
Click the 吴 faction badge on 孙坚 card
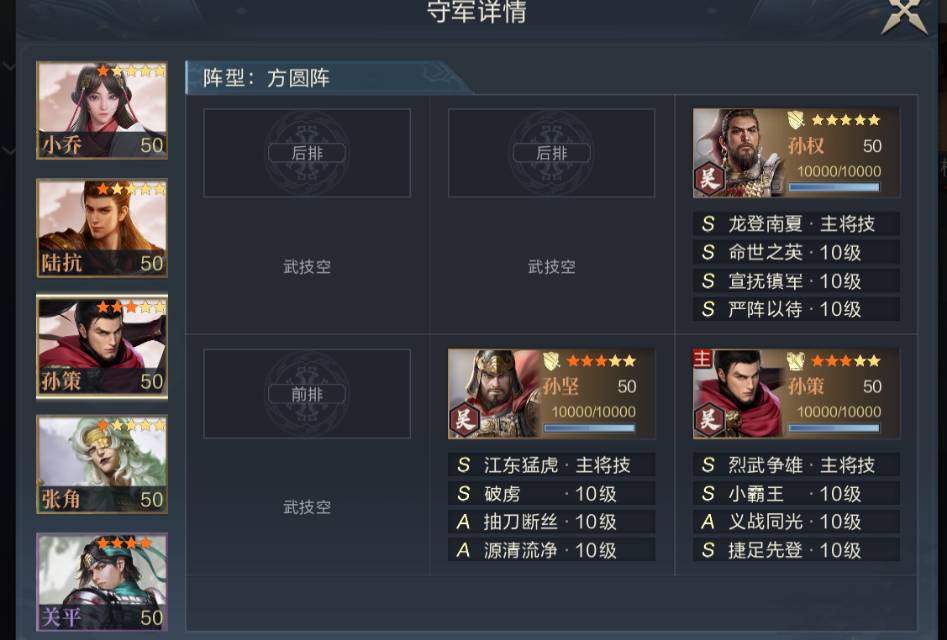(464, 420)
